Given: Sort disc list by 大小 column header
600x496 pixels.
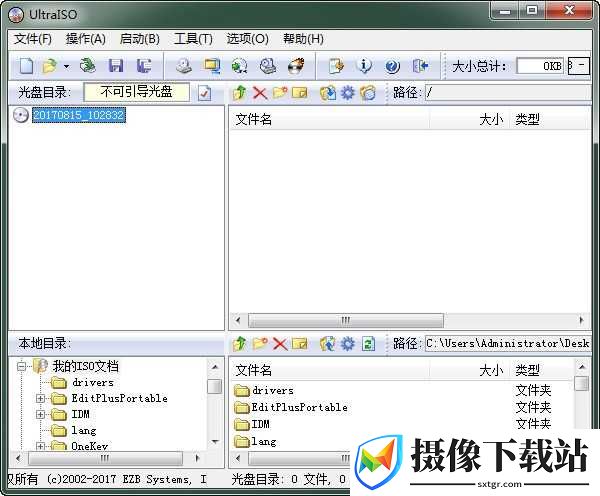Looking at the screenshot, I should 469,119.
